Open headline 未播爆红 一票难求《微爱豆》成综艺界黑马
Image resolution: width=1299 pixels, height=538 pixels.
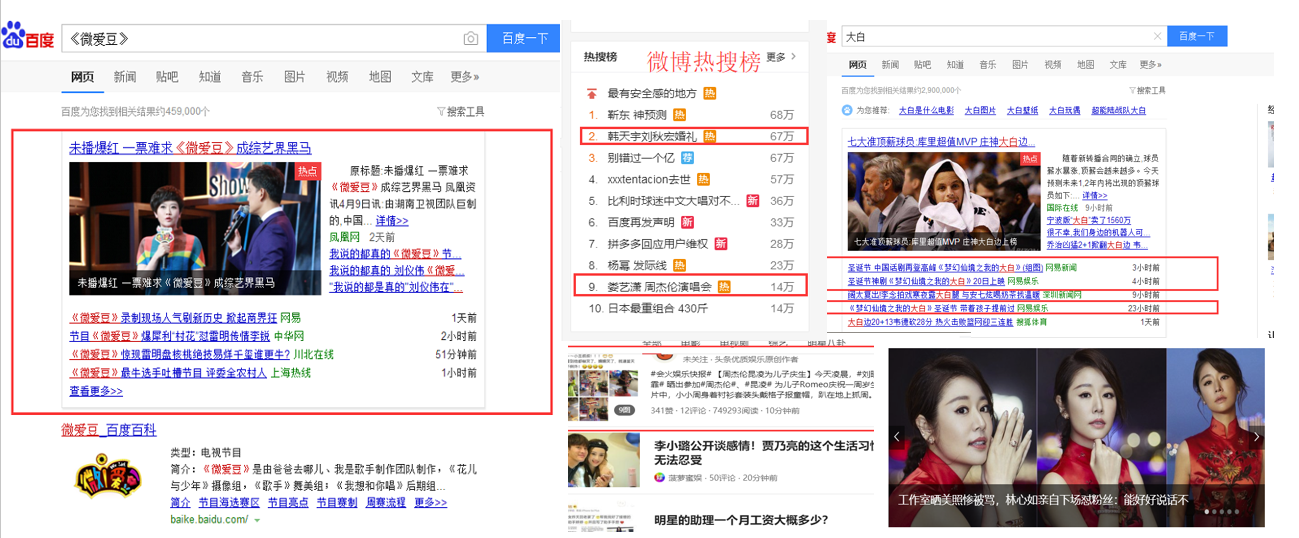[190, 147]
